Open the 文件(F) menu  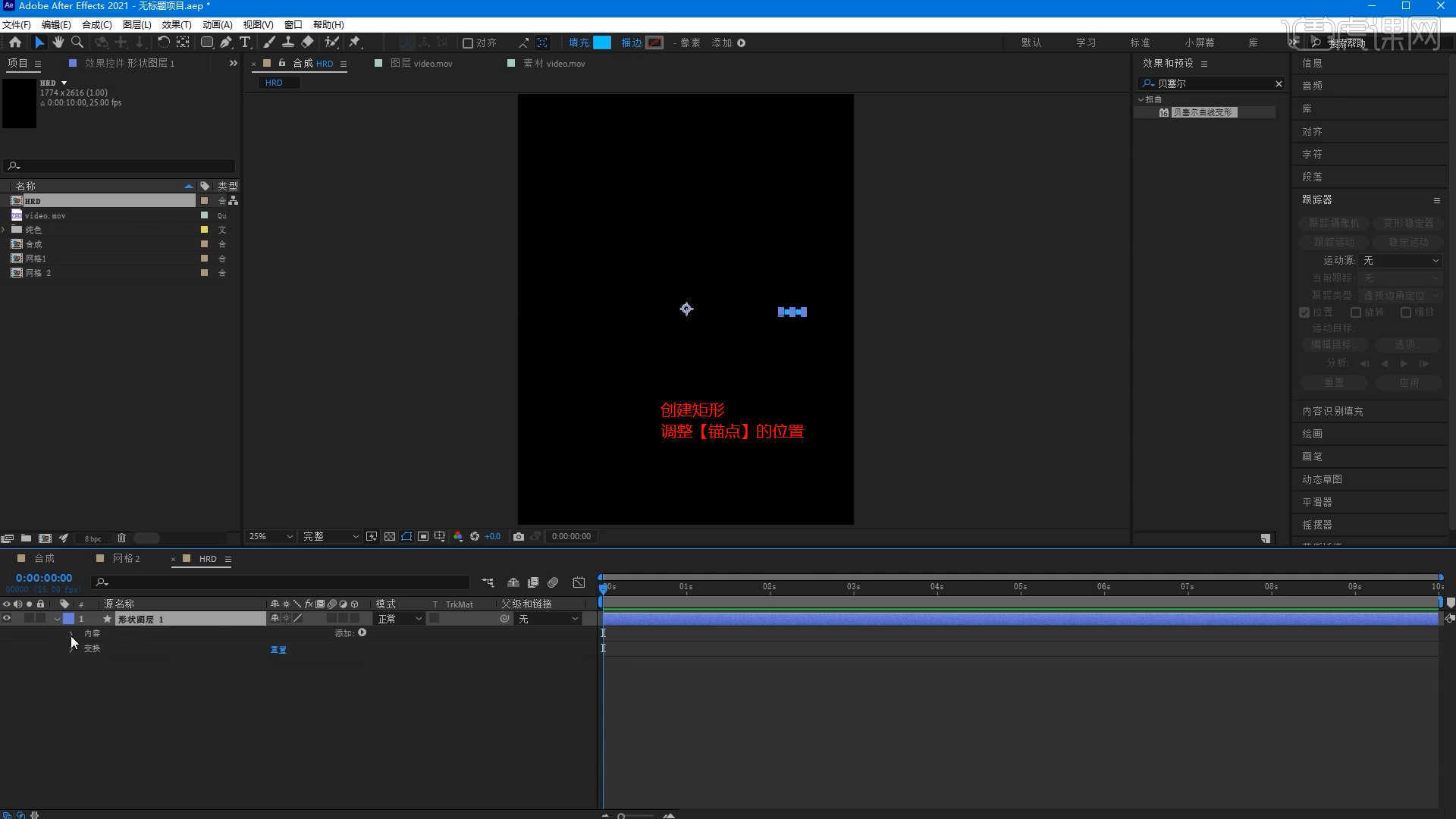[x=16, y=24]
